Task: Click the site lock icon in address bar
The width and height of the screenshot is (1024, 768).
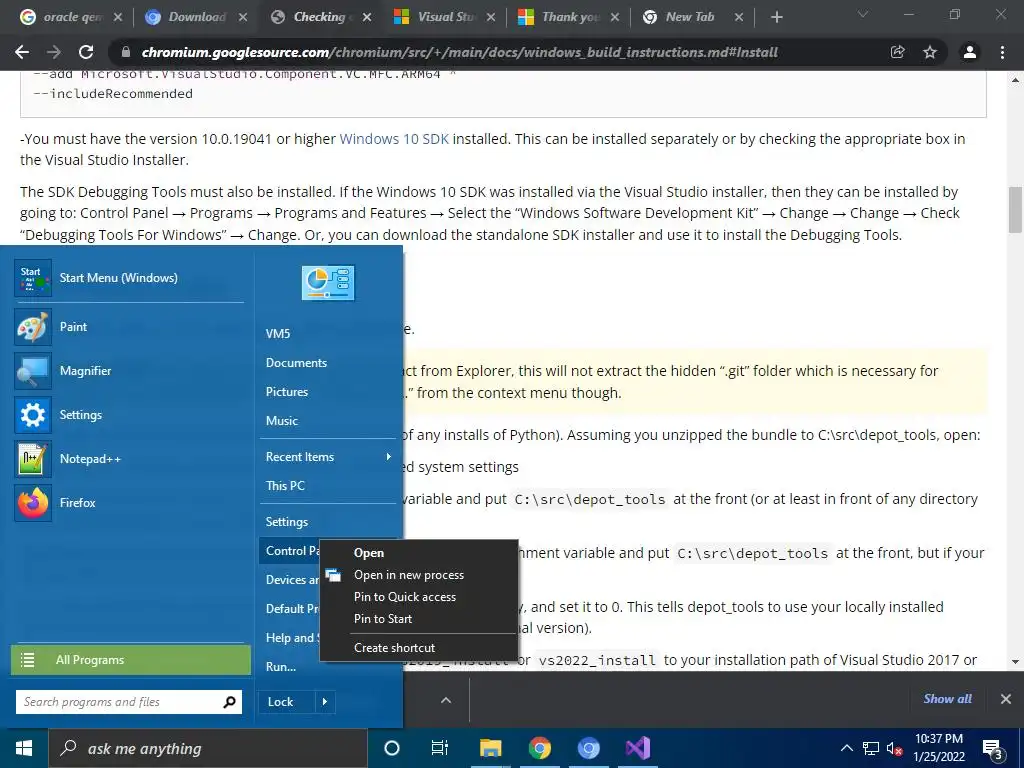Action: click(126, 52)
